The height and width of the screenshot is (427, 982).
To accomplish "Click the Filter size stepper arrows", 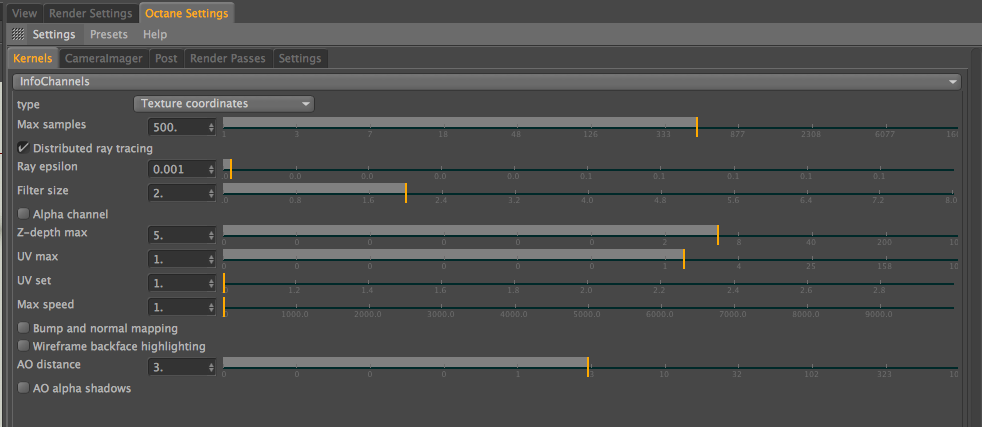I will 211,193.
